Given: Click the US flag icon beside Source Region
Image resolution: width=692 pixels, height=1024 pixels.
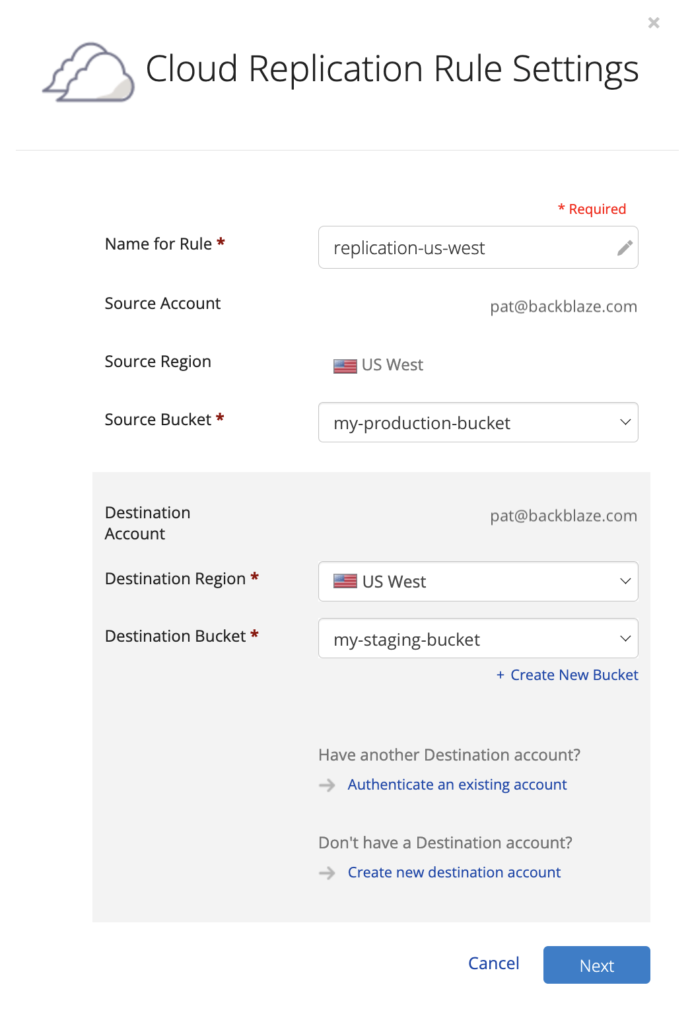Looking at the screenshot, I should [345, 366].
